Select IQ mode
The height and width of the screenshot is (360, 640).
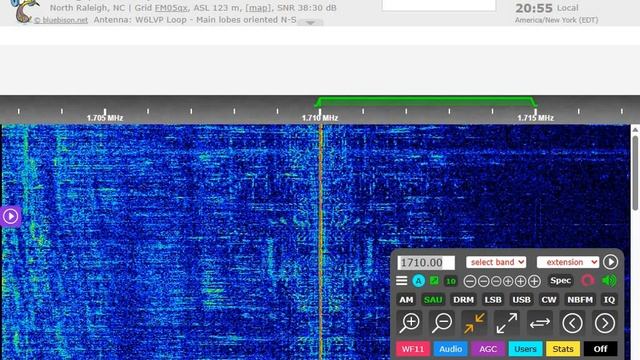click(609, 300)
